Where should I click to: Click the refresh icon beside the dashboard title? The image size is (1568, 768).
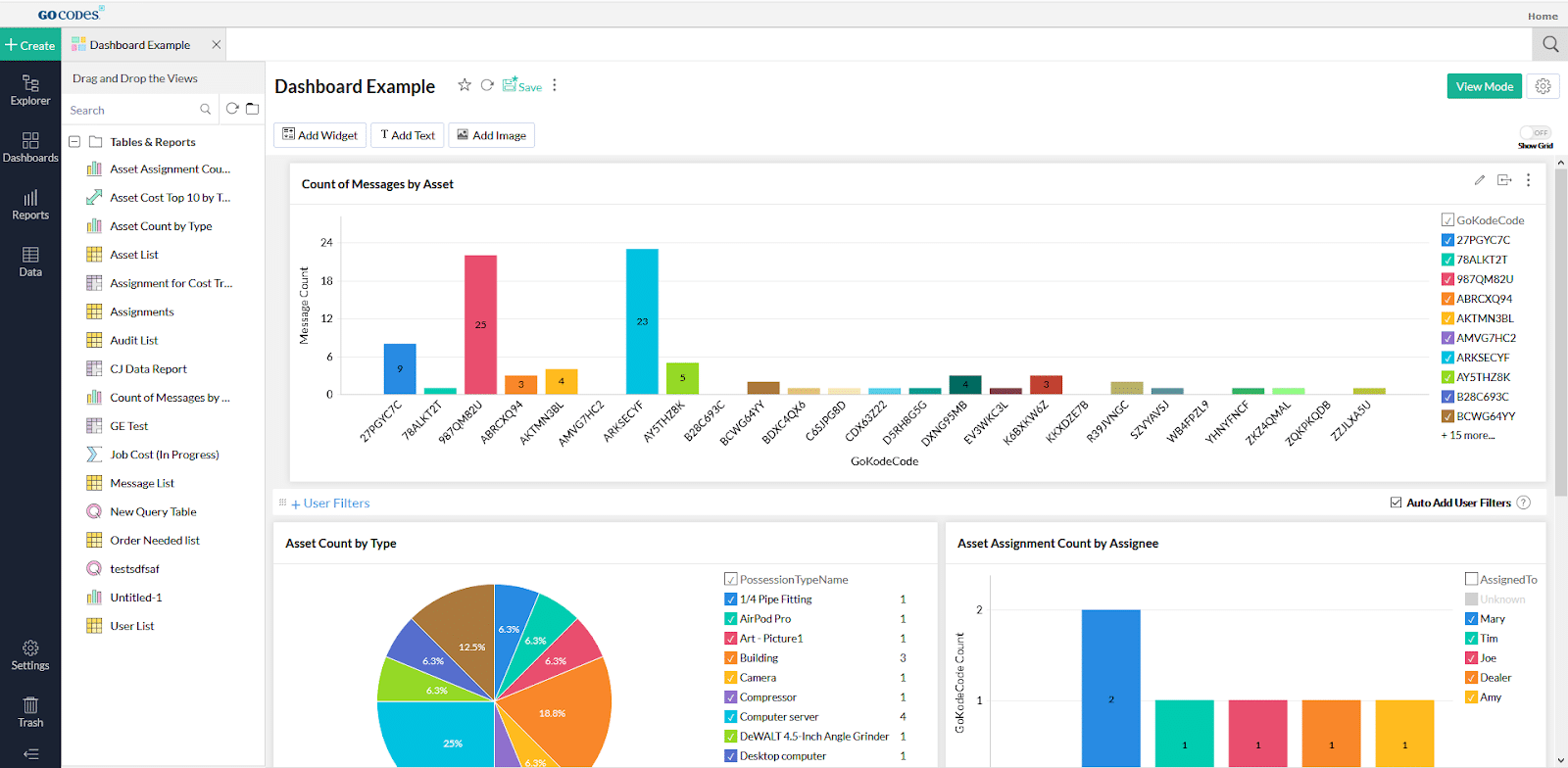click(487, 85)
